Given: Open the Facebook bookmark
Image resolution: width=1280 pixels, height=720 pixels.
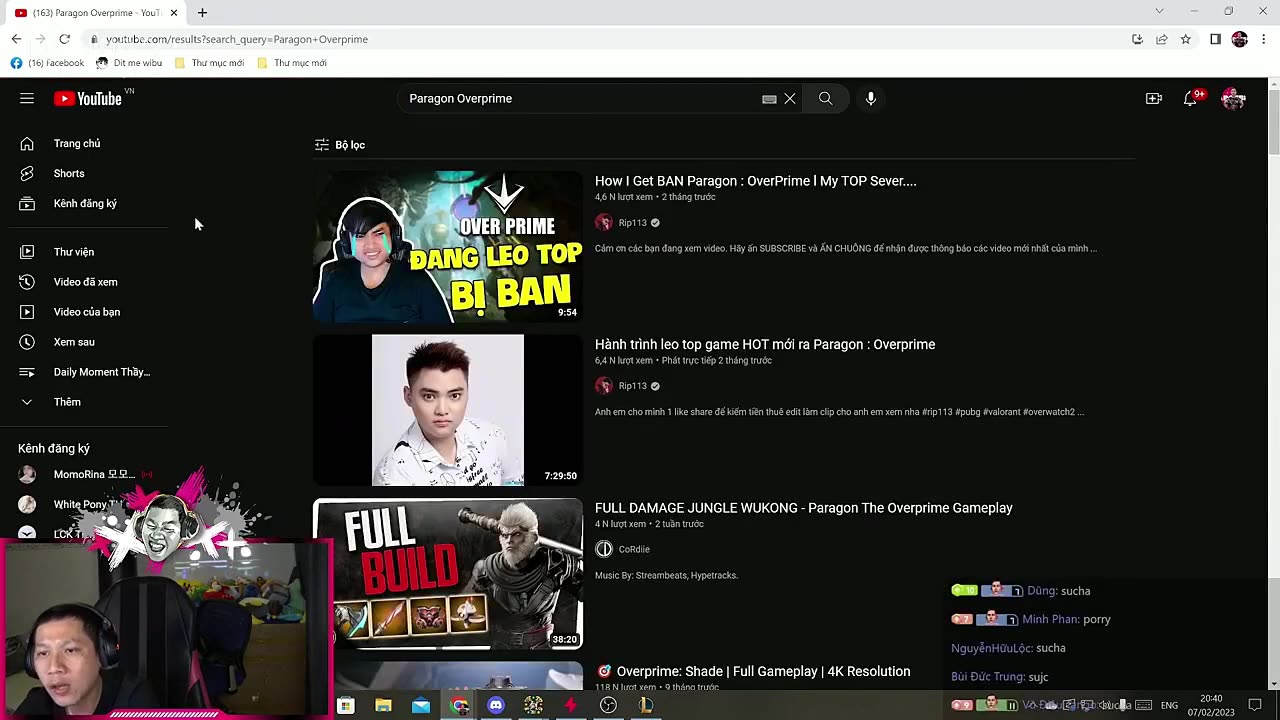Looking at the screenshot, I should 47,63.
